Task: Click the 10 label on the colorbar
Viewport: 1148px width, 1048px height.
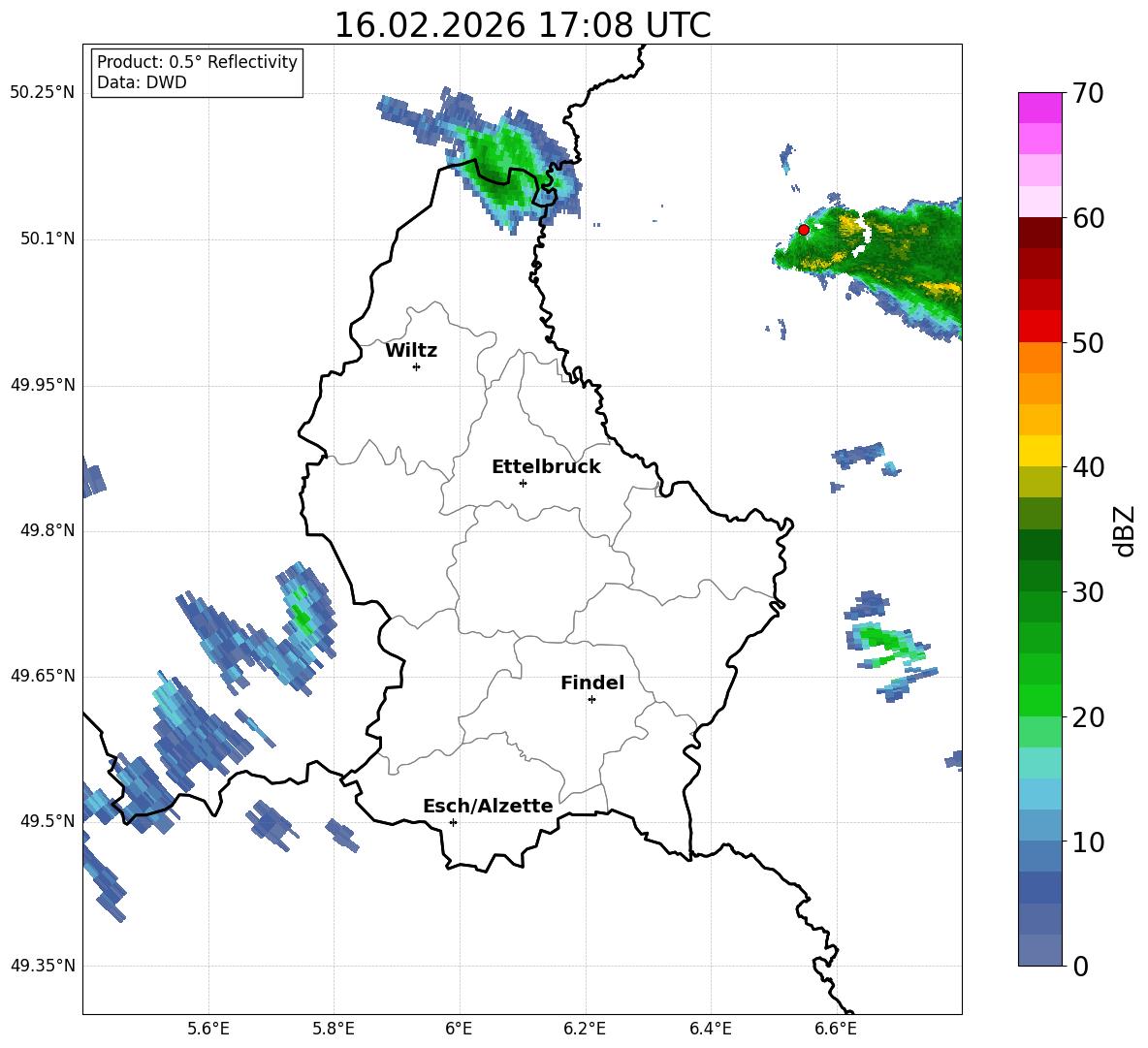Action: [1089, 842]
